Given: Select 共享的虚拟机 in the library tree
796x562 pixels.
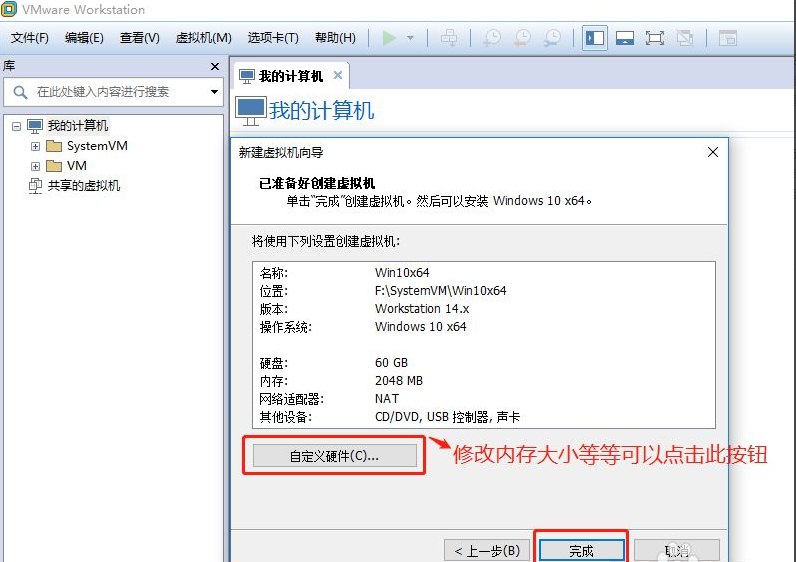Looking at the screenshot, I should point(83,186).
